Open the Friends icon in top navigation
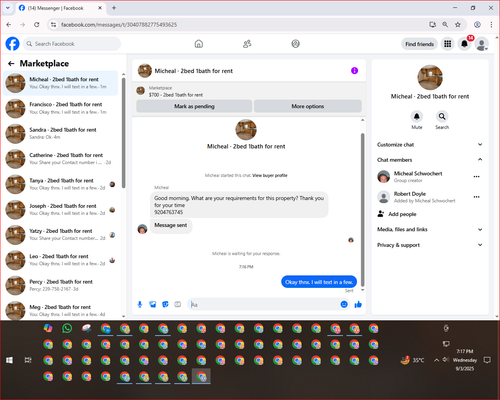Viewport: 500px width, 400px height. pos(247,44)
